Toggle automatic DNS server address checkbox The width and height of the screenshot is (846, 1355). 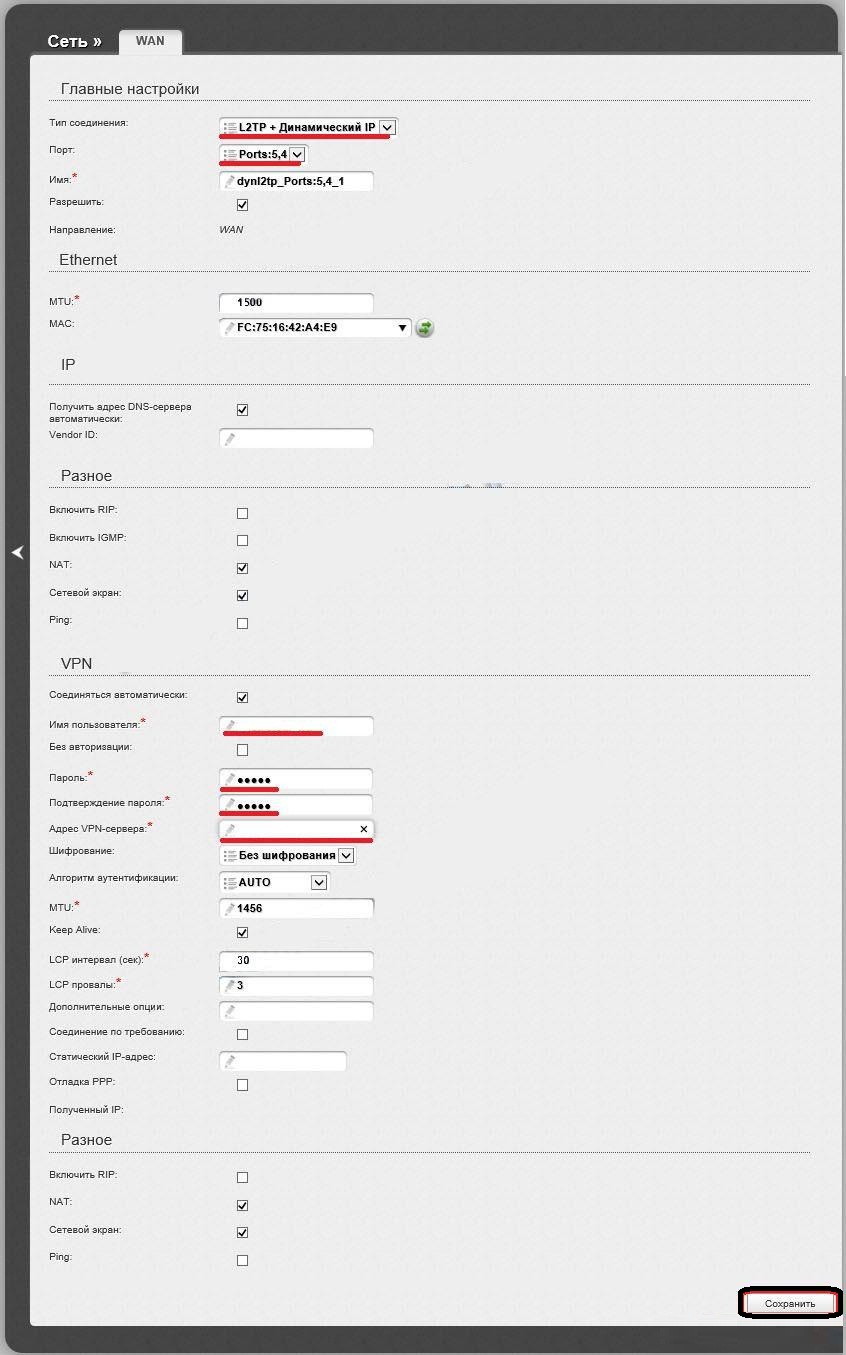[242, 410]
